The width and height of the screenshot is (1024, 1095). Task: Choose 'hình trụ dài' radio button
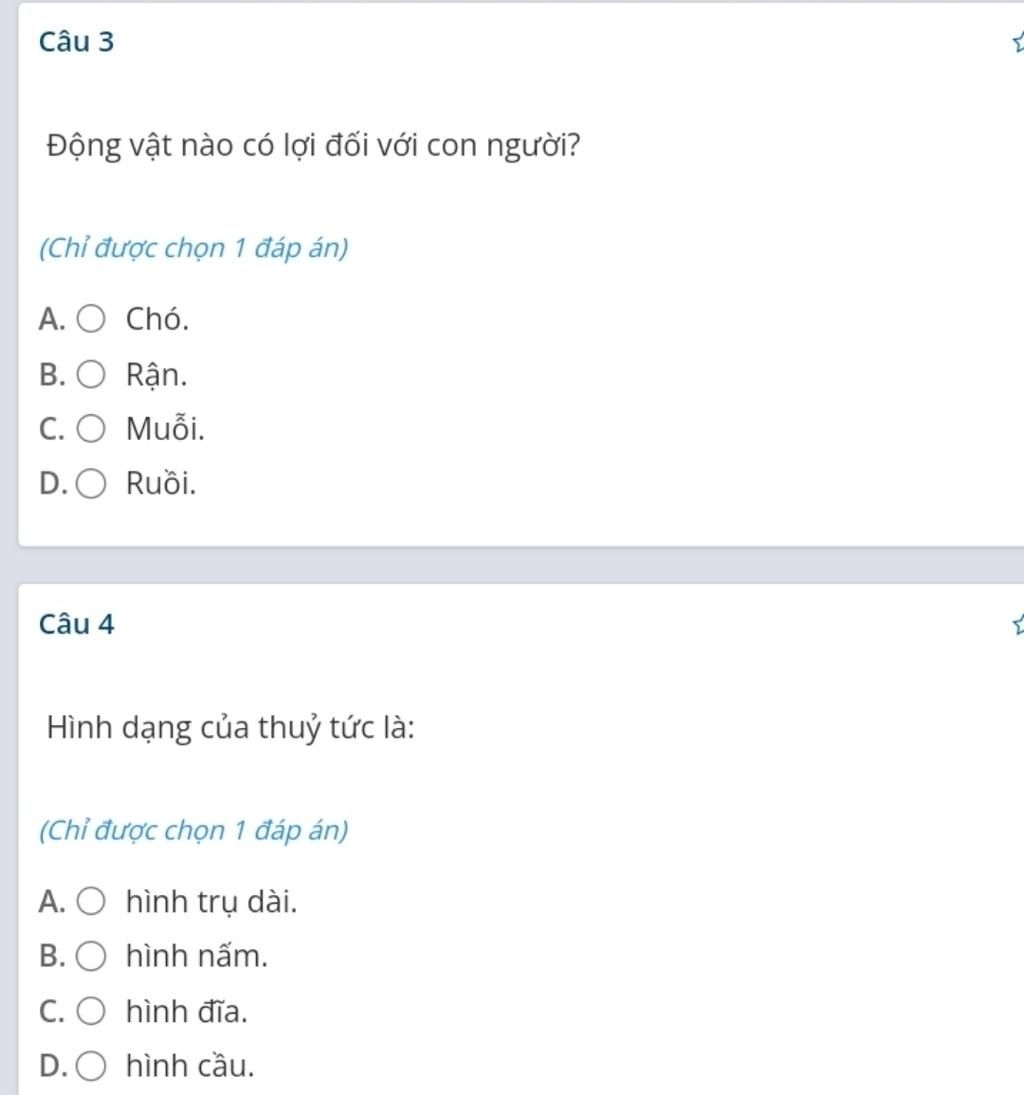pyautogui.click(x=91, y=902)
